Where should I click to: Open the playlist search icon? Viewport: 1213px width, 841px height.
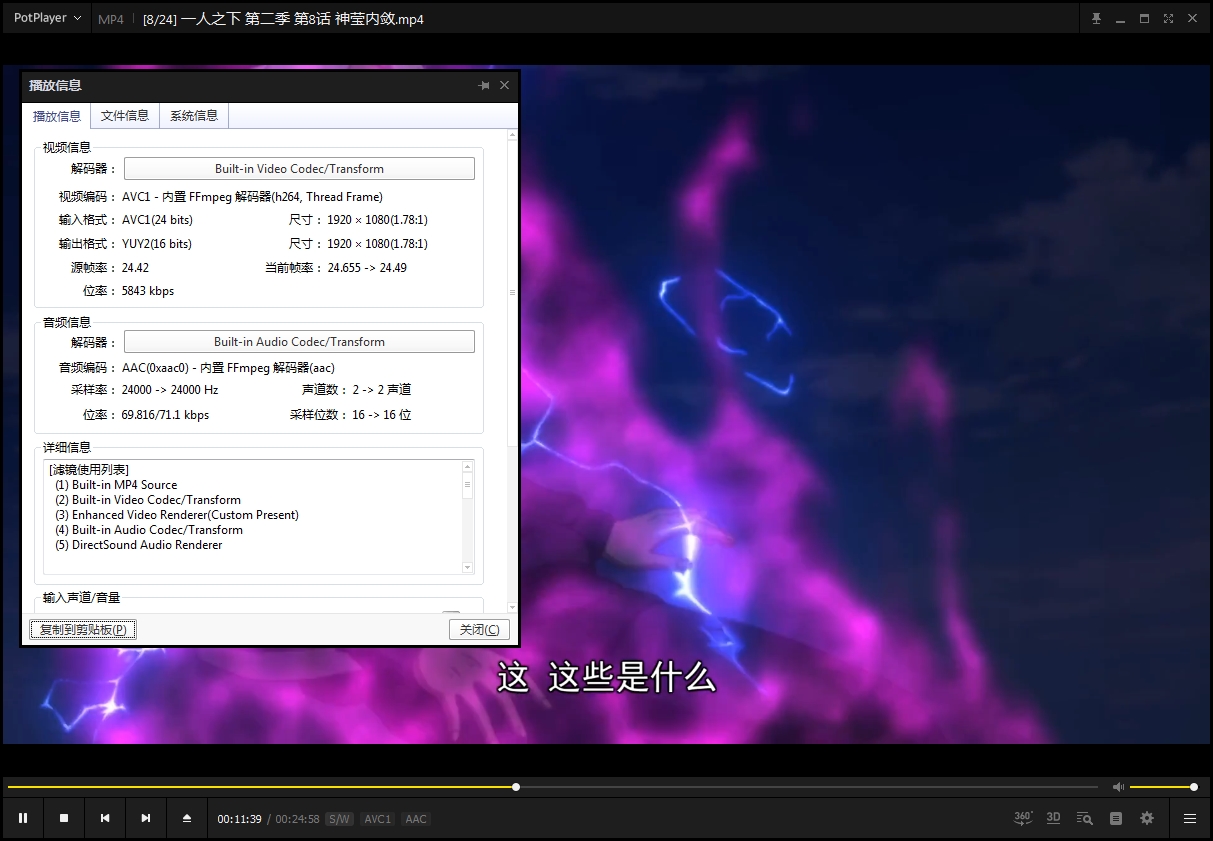coord(1084,818)
